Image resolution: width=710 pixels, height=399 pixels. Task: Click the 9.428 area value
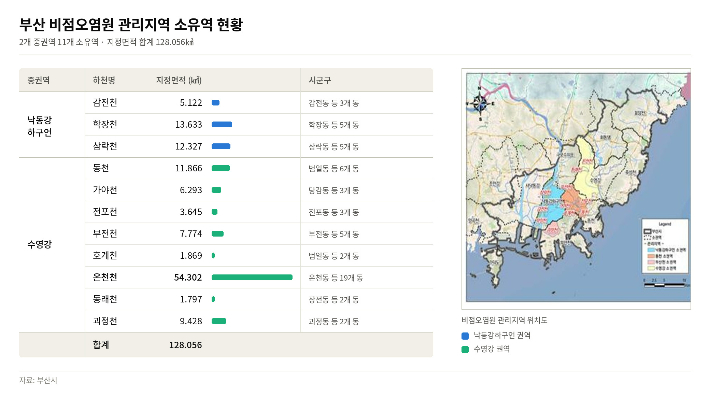[191, 321]
